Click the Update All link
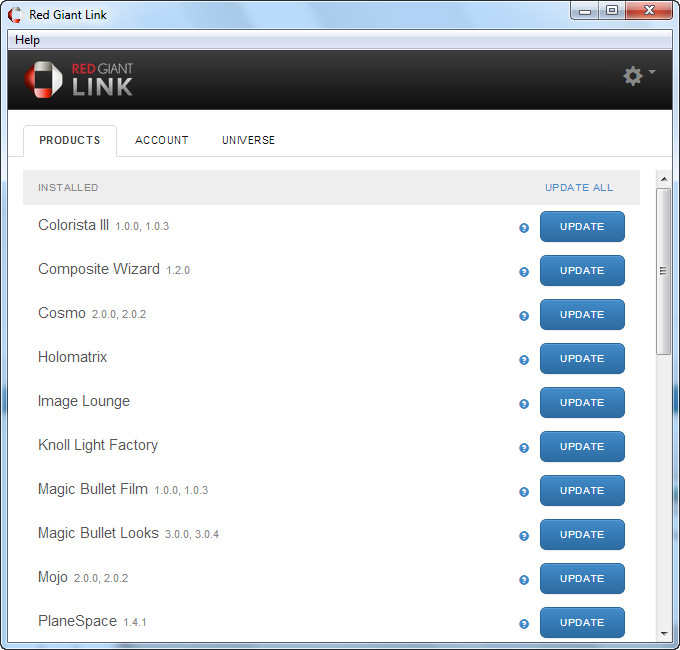 point(579,187)
